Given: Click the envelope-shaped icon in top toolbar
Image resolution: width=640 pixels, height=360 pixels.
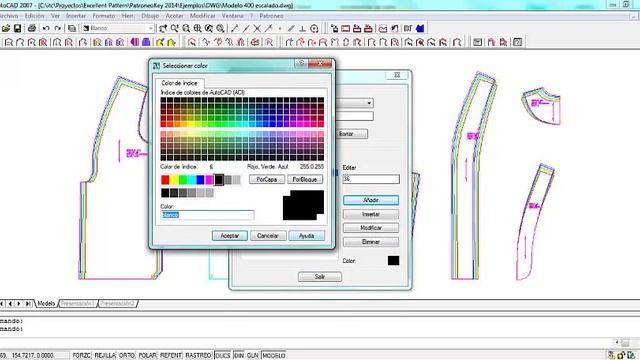Looking at the screenshot, I should click(x=382, y=28).
